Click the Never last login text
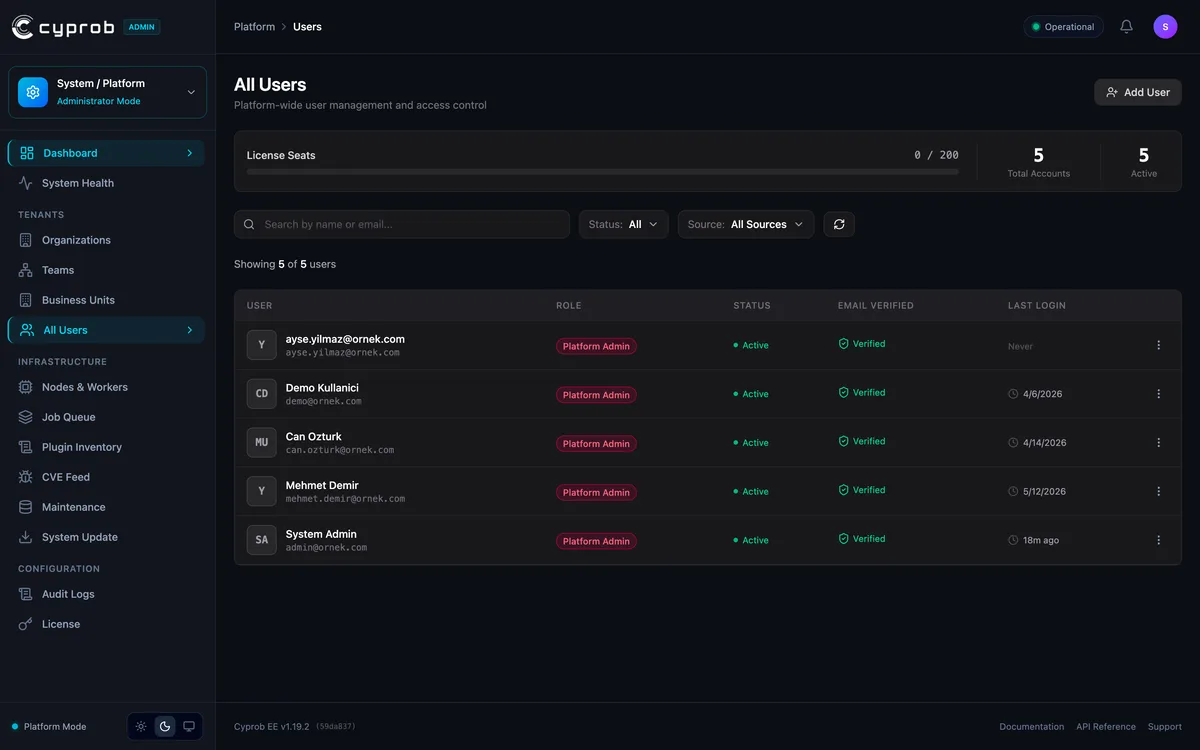The width and height of the screenshot is (1200, 750). click(x=1020, y=346)
